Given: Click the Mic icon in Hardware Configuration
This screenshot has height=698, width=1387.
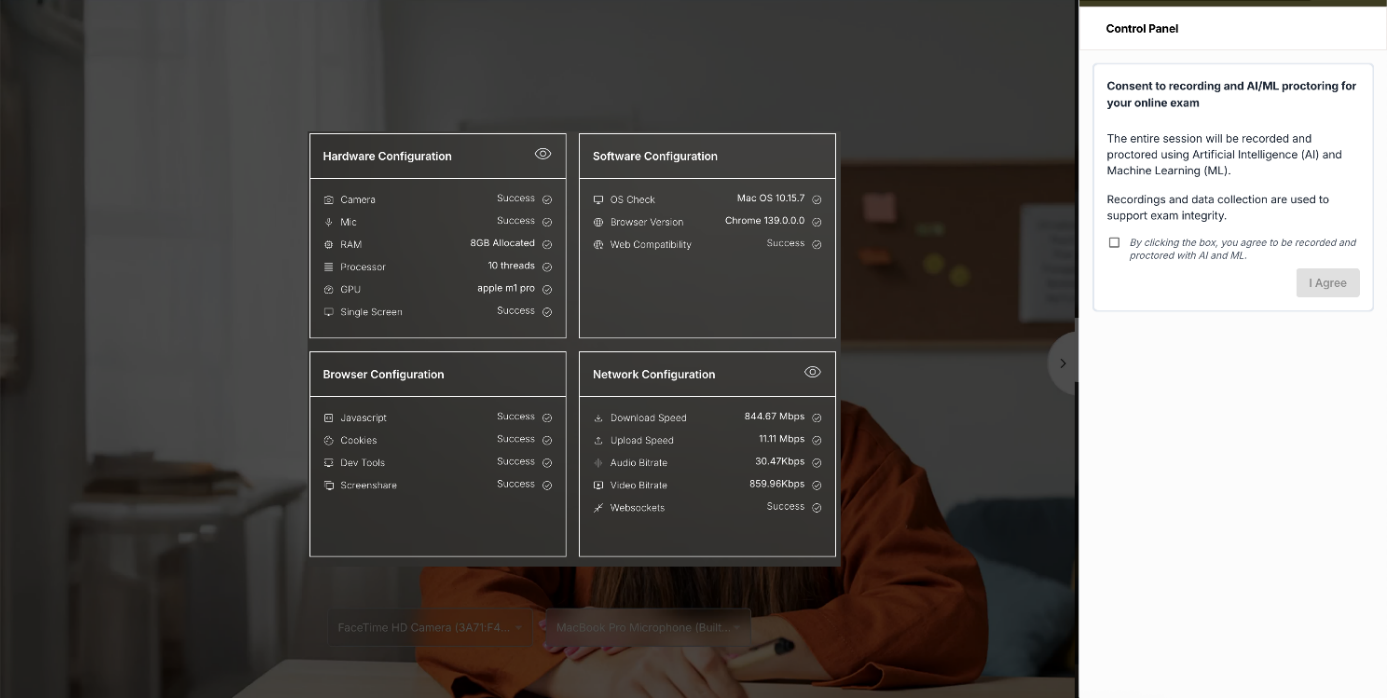Looking at the screenshot, I should click(329, 222).
